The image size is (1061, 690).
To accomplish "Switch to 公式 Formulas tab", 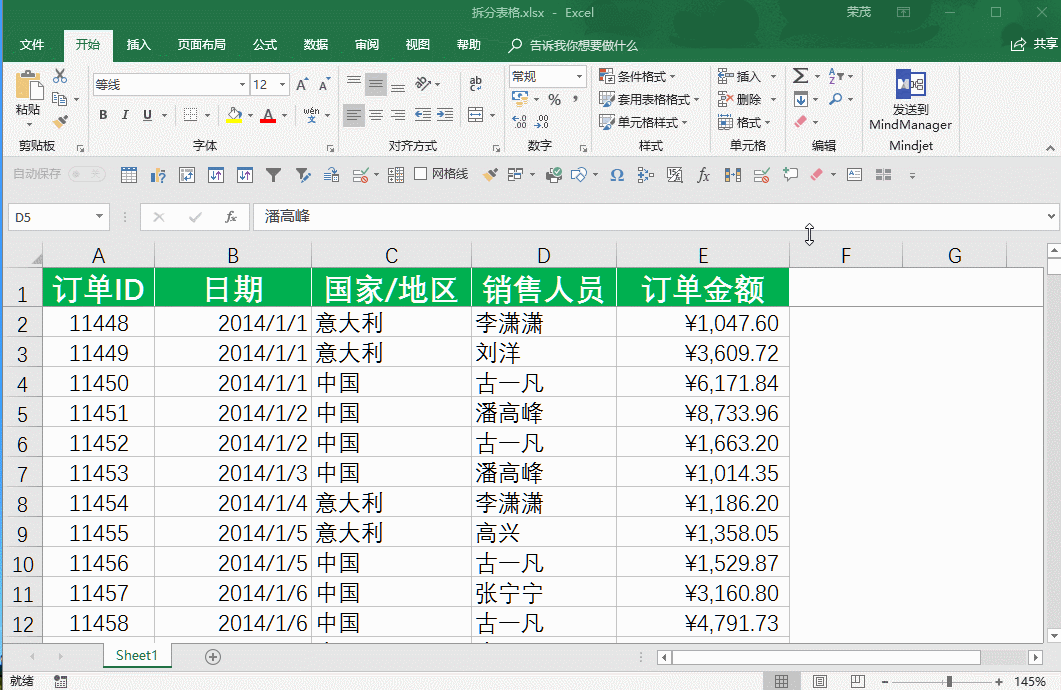I will coord(265,45).
